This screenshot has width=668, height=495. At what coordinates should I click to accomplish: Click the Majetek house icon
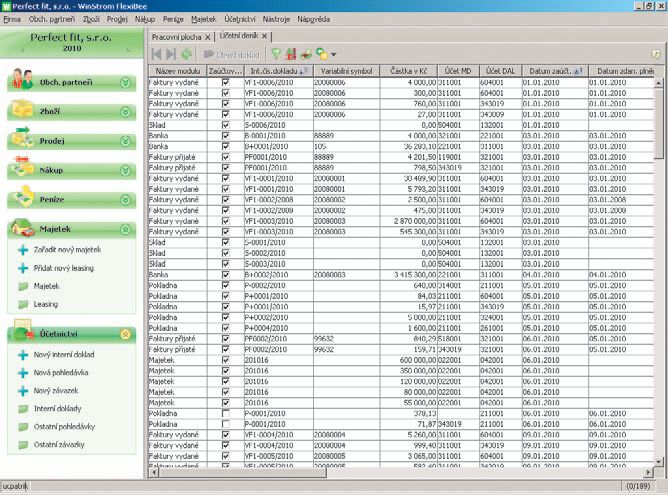23,227
